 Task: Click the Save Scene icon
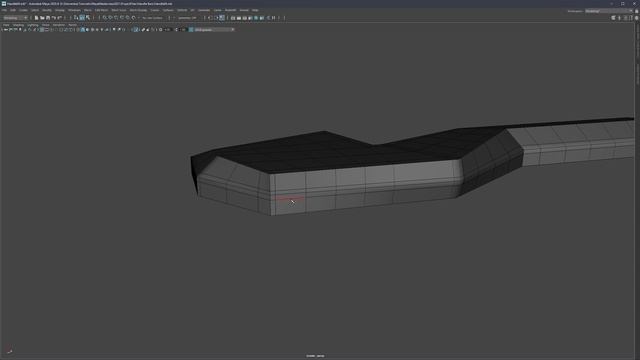(48, 18)
